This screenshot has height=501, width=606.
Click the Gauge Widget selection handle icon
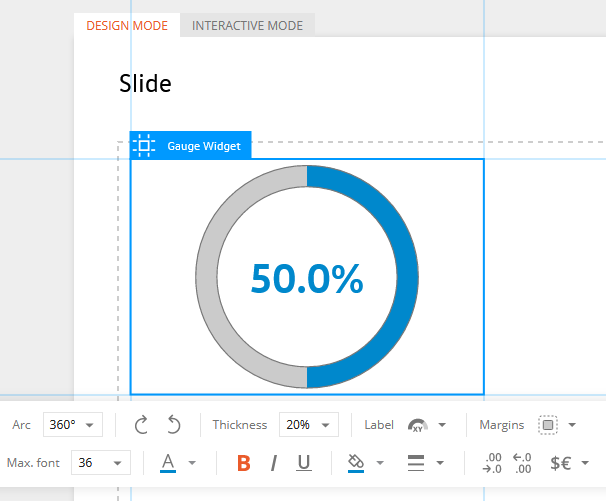(x=144, y=145)
